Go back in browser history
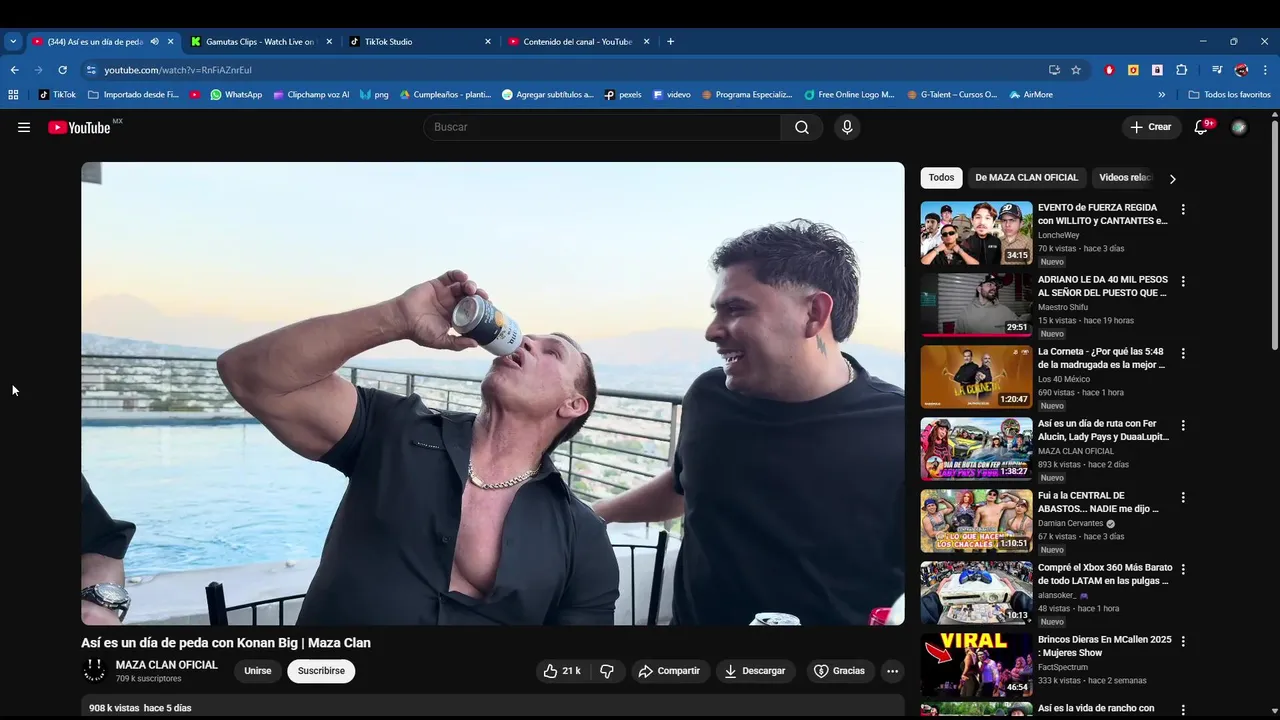The image size is (1280, 720). pyautogui.click(x=14, y=70)
